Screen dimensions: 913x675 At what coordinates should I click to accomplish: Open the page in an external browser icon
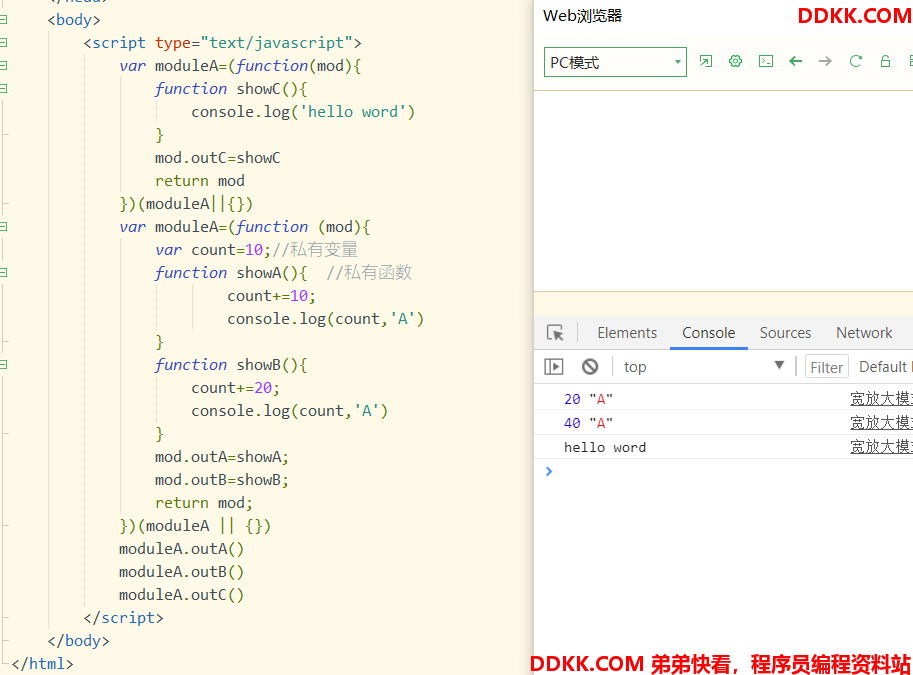click(x=706, y=61)
